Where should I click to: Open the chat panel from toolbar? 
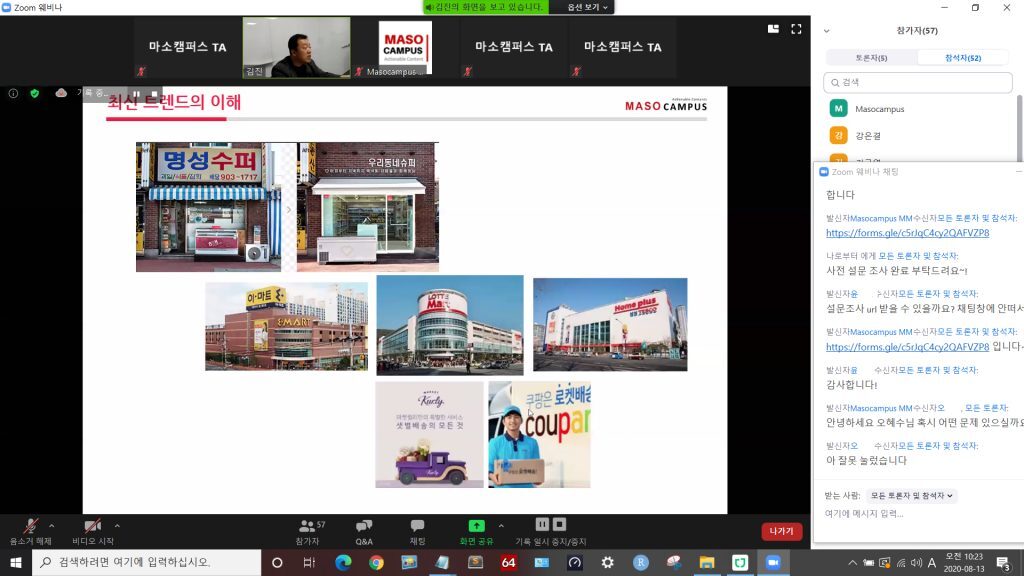tap(417, 530)
